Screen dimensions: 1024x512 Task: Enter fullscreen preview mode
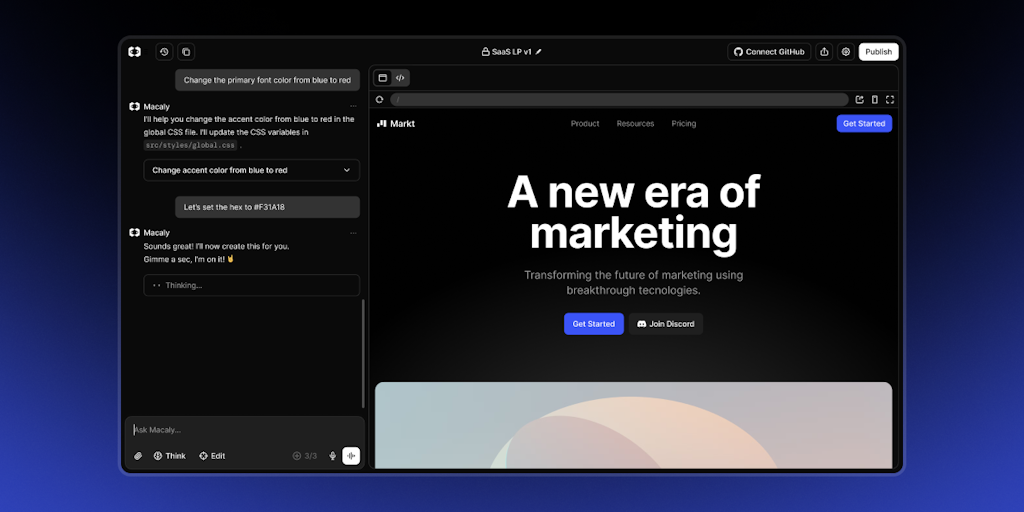tap(890, 99)
